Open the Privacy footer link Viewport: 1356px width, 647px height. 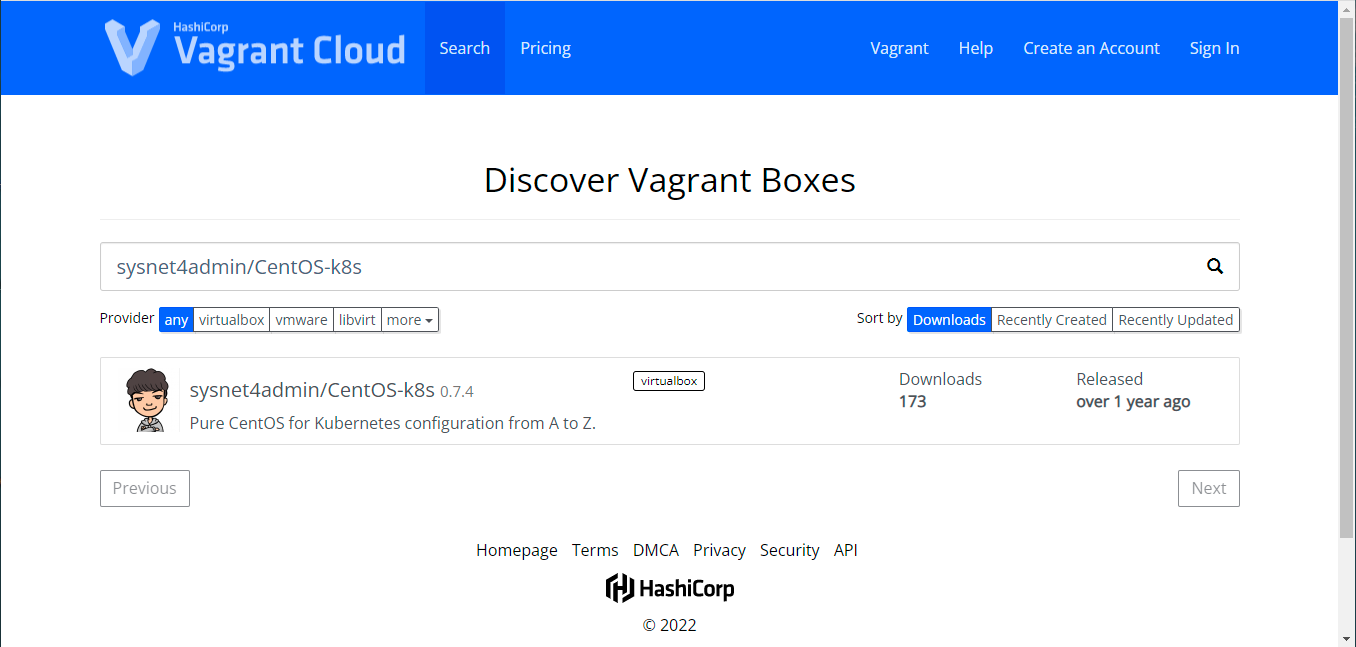(719, 550)
